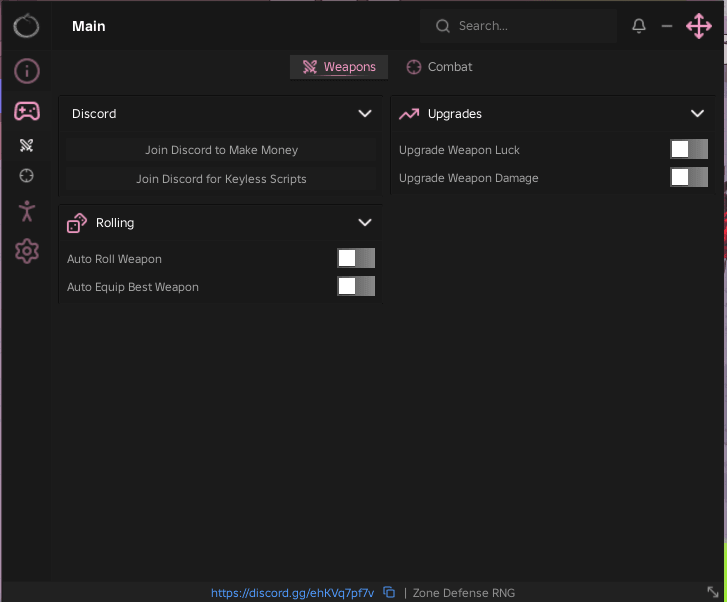Viewport: 727px width, 602px height.
Task: Collapse the Rolling section chevron
Action: tap(365, 223)
